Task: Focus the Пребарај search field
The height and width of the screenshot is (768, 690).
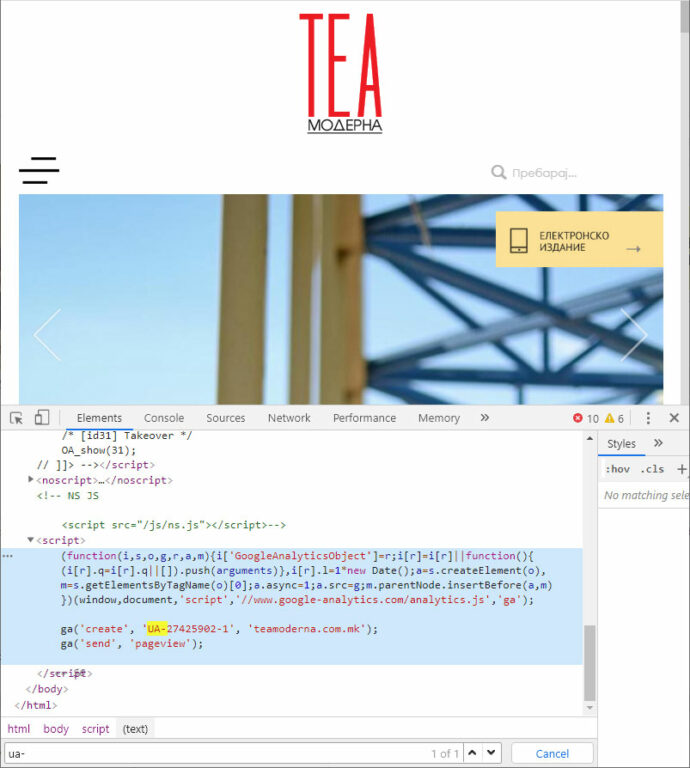Action: click(545, 173)
